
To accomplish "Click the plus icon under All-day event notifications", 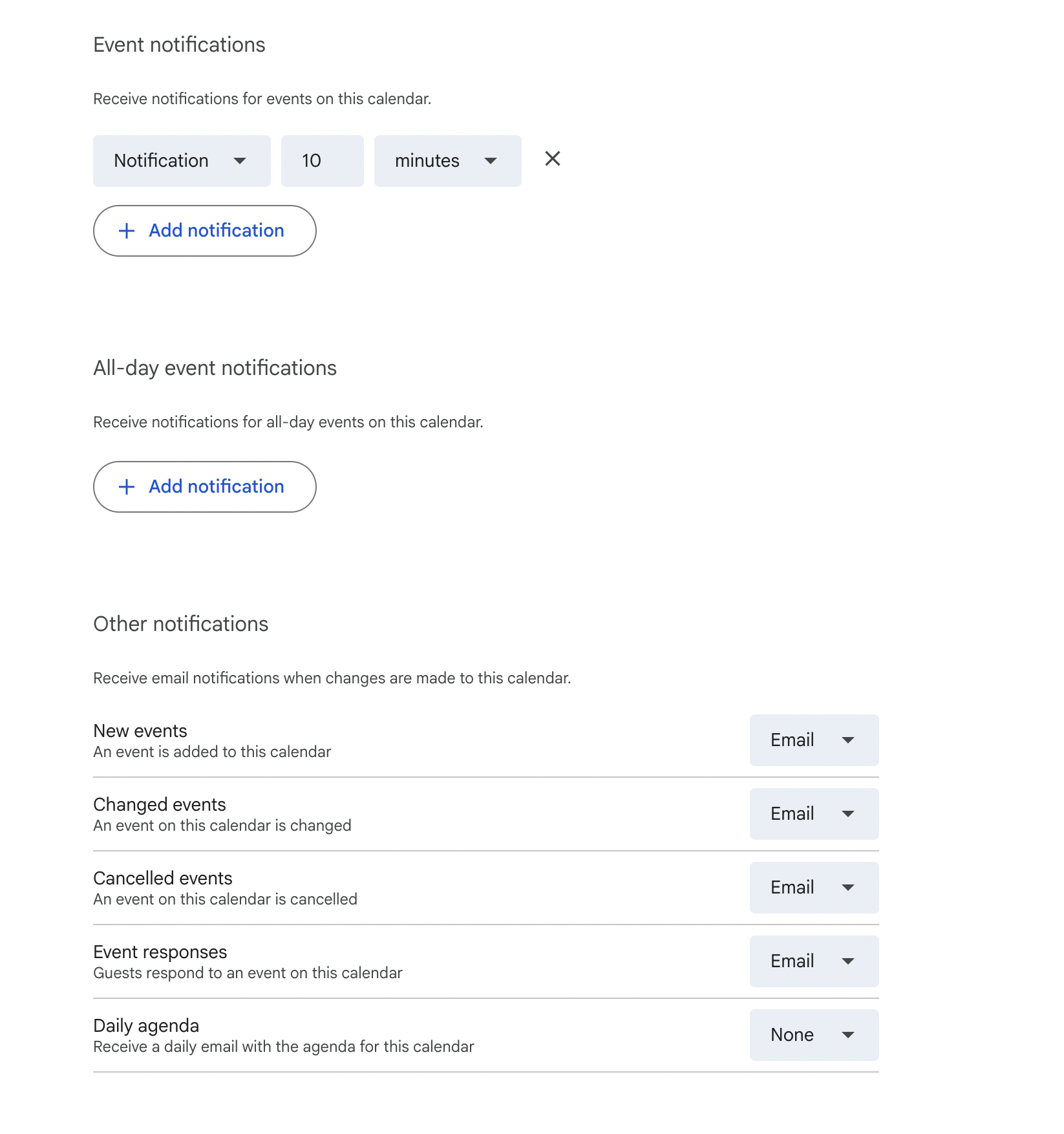I will (127, 486).
